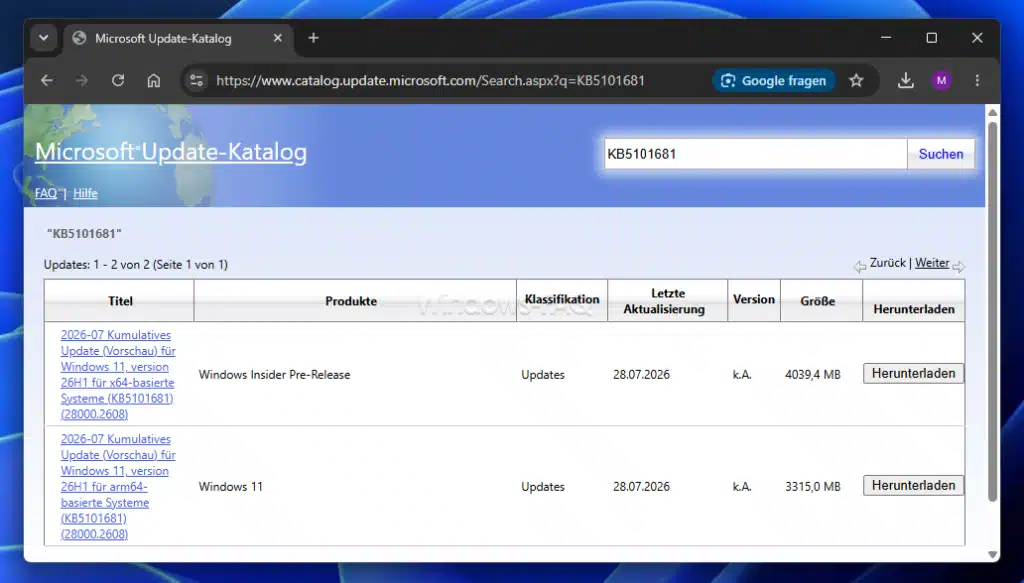Go back using the browser back arrow

pos(46,80)
